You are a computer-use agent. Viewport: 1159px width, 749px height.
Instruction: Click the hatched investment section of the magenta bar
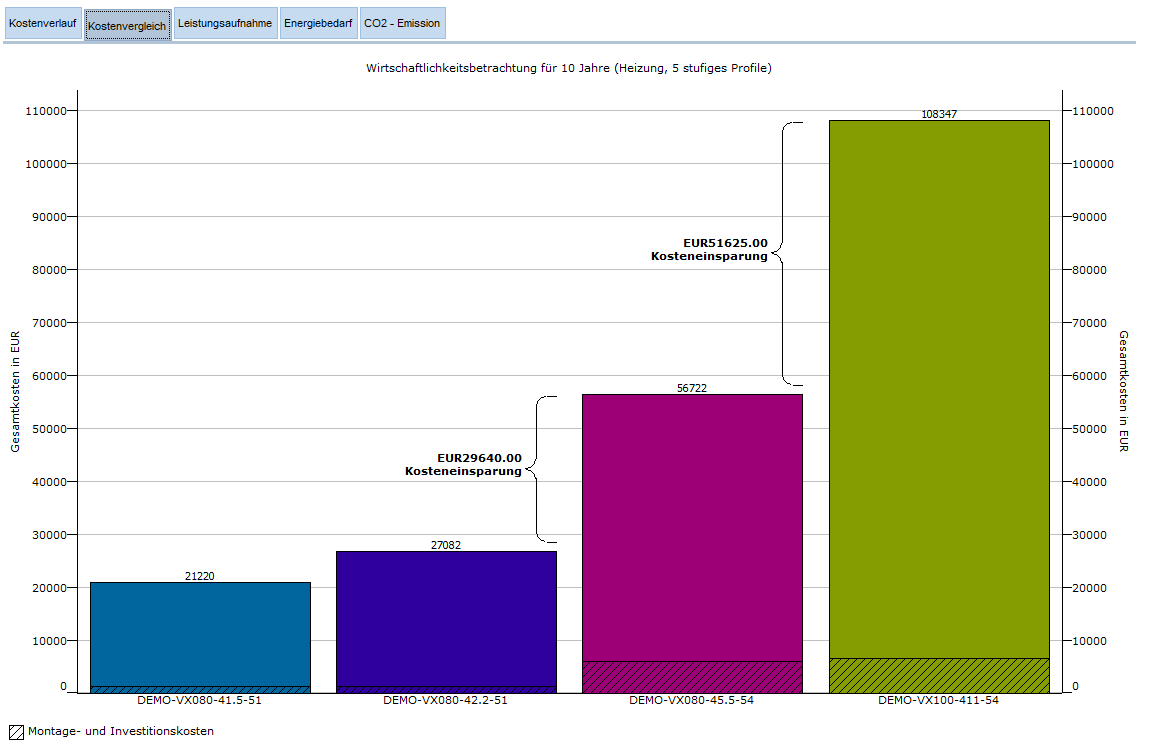coord(692,677)
